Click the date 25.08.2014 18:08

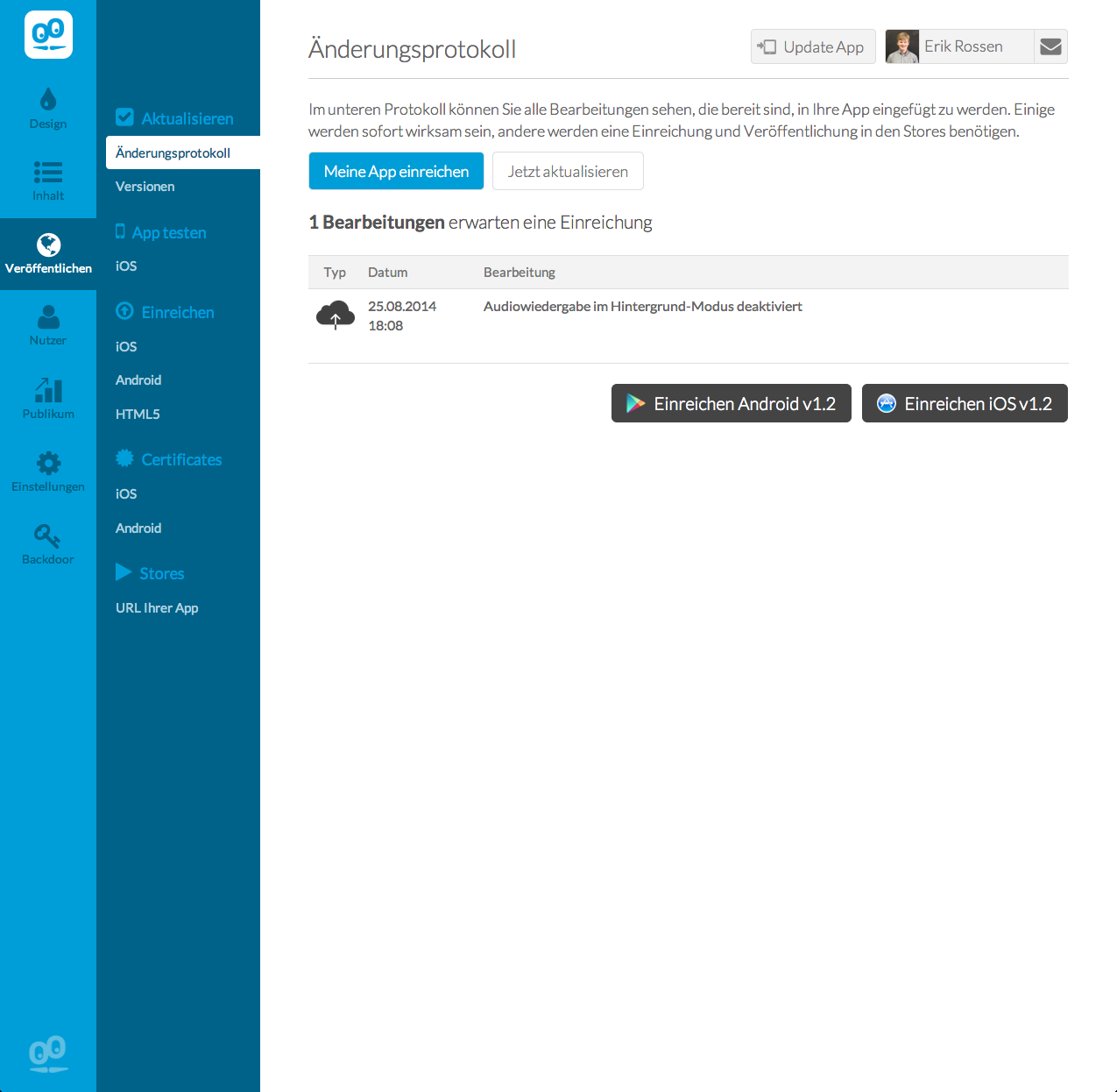[402, 316]
